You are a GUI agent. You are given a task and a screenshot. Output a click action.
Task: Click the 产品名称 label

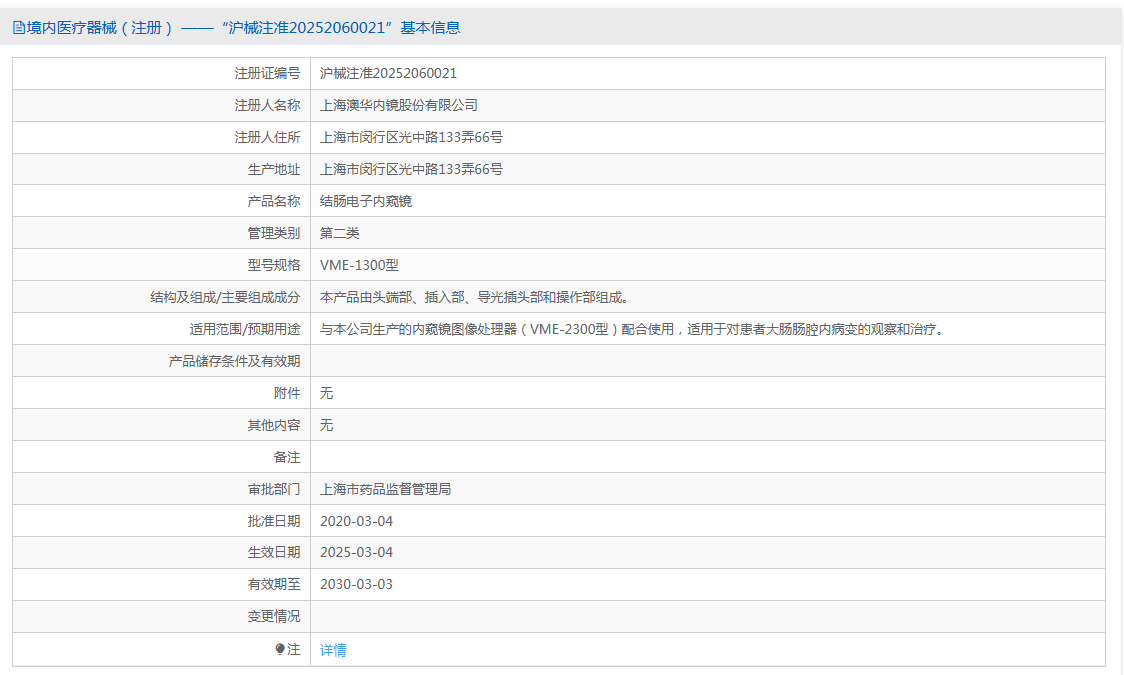click(274, 201)
